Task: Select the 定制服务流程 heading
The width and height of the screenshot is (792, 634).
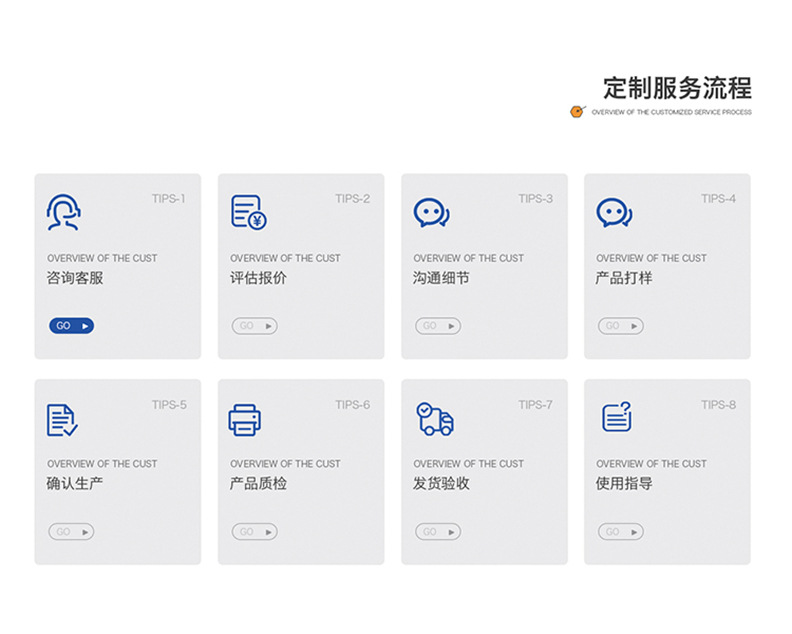Action: [x=677, y=88]
